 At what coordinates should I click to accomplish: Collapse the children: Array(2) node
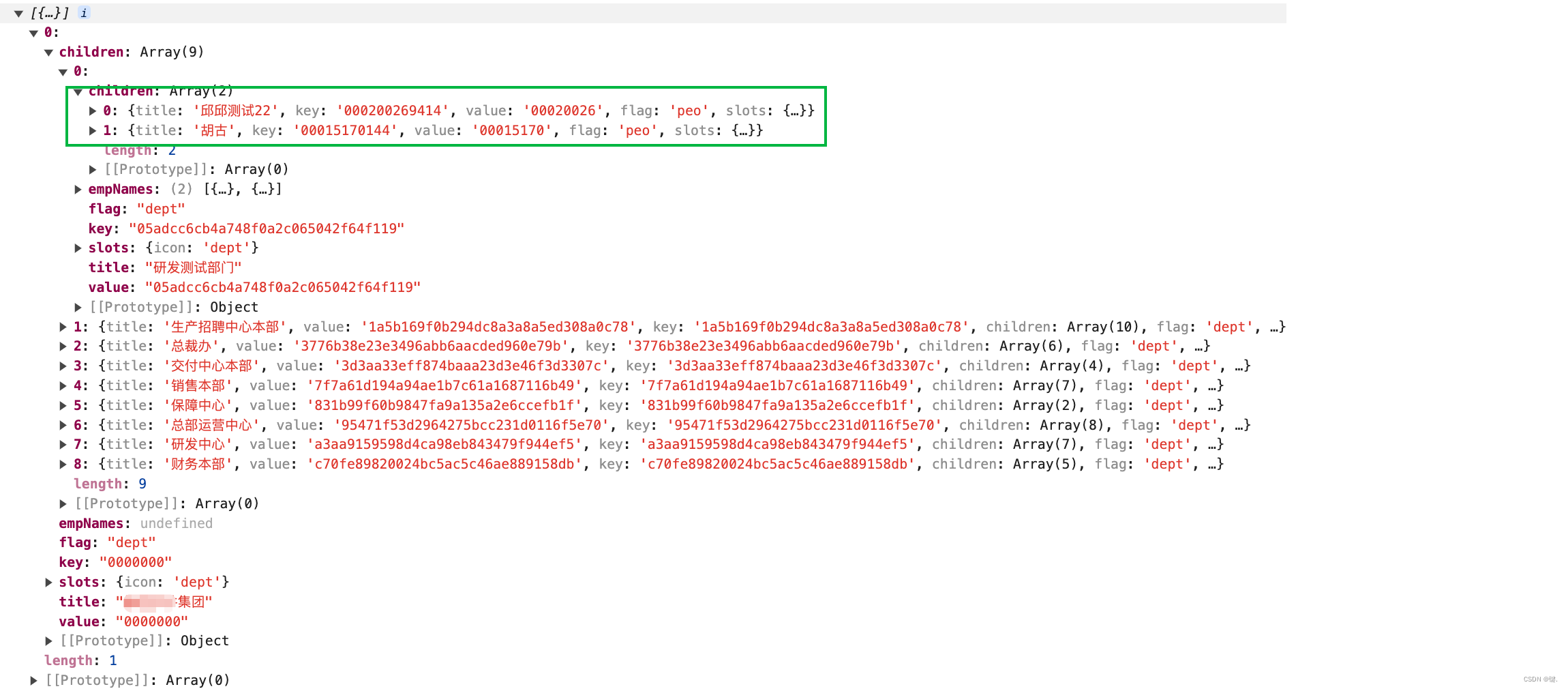click(x=78, y=91)
